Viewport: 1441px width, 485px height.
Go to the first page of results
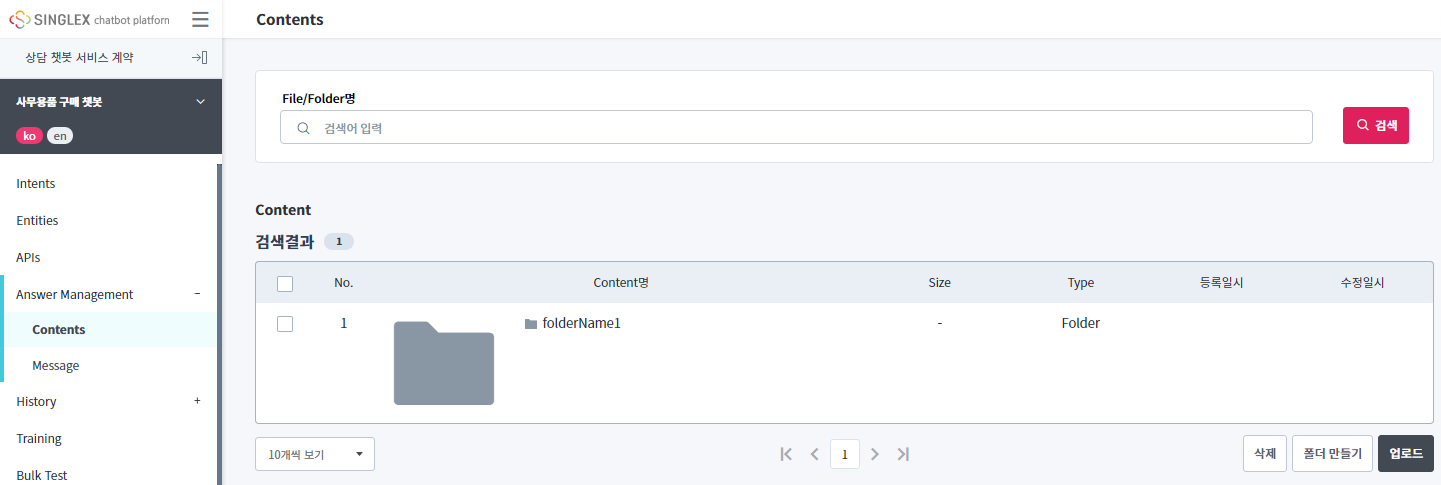tap(786, 454)
